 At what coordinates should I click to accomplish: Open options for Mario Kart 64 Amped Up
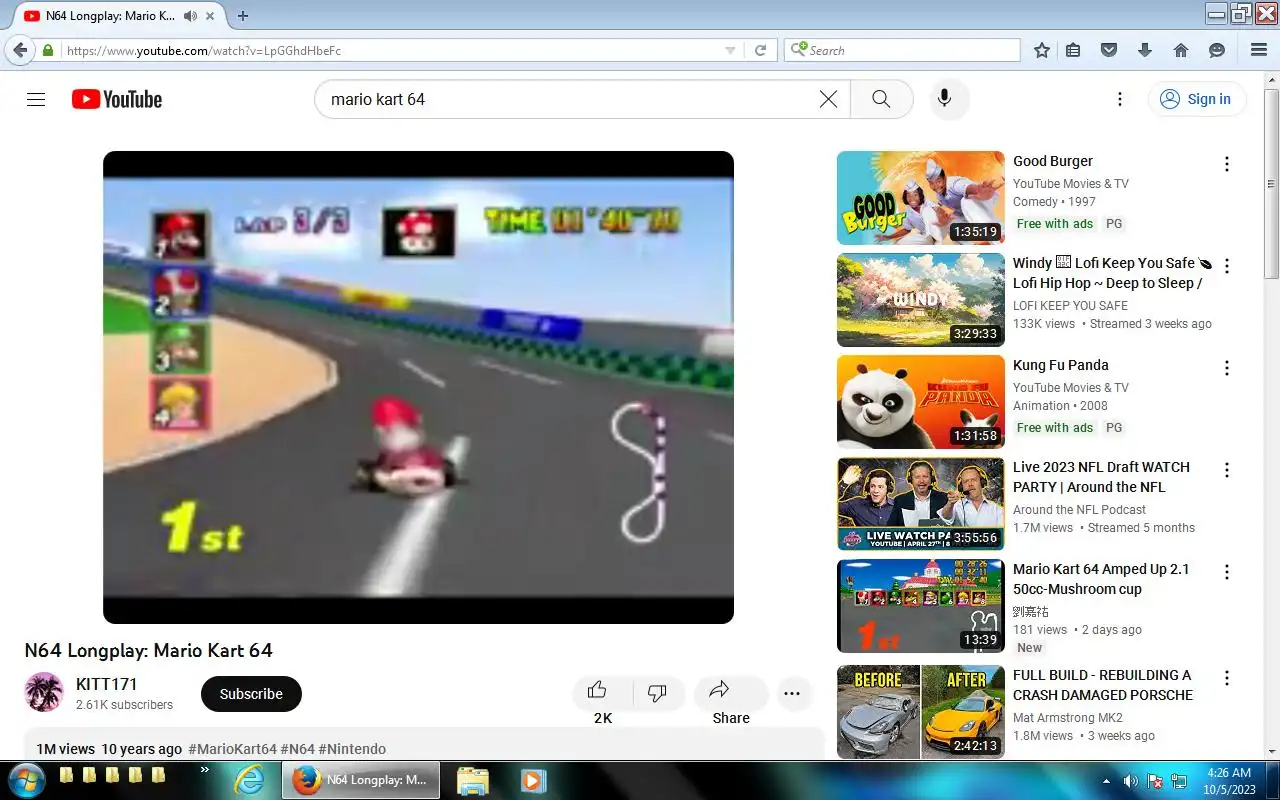(x=1227, y=572)
